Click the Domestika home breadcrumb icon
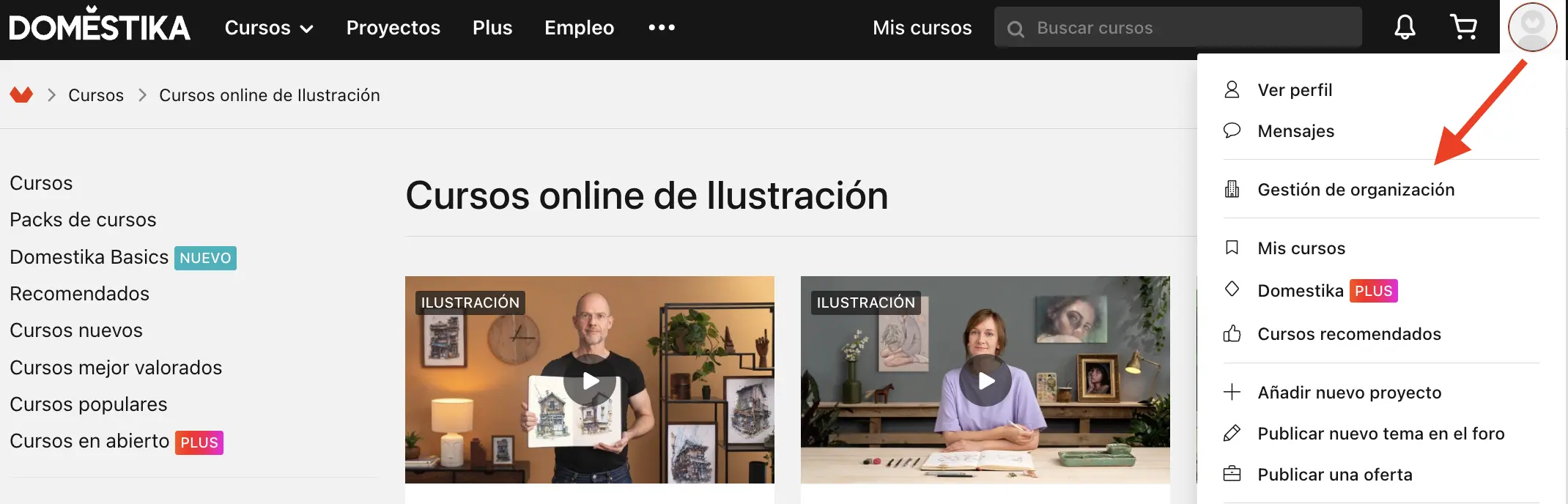Image resolution: width=1568 pixels, height=504 pixels. (21, 95)
